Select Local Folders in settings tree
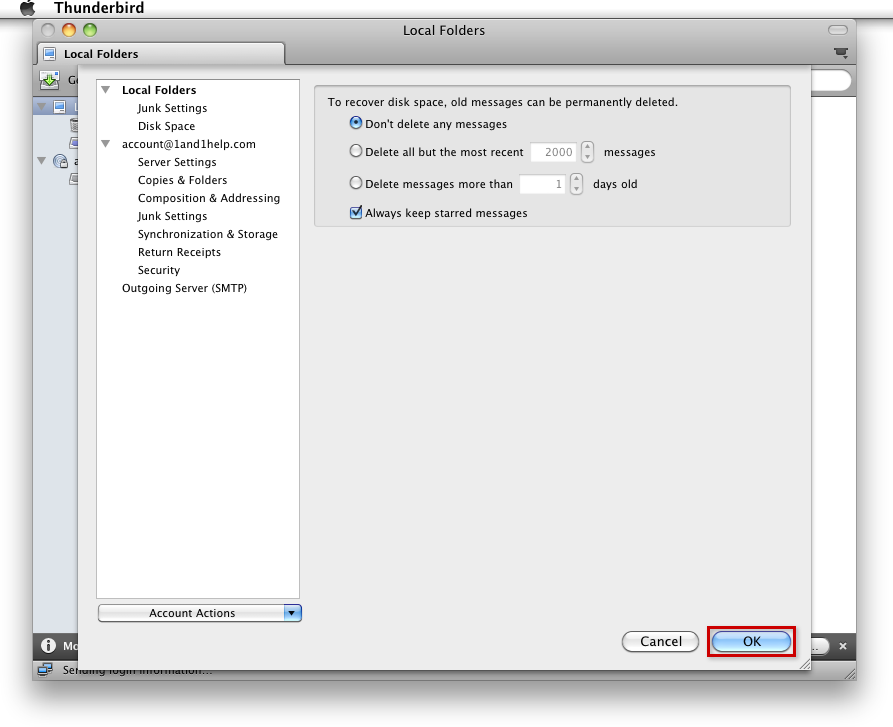 159,90
